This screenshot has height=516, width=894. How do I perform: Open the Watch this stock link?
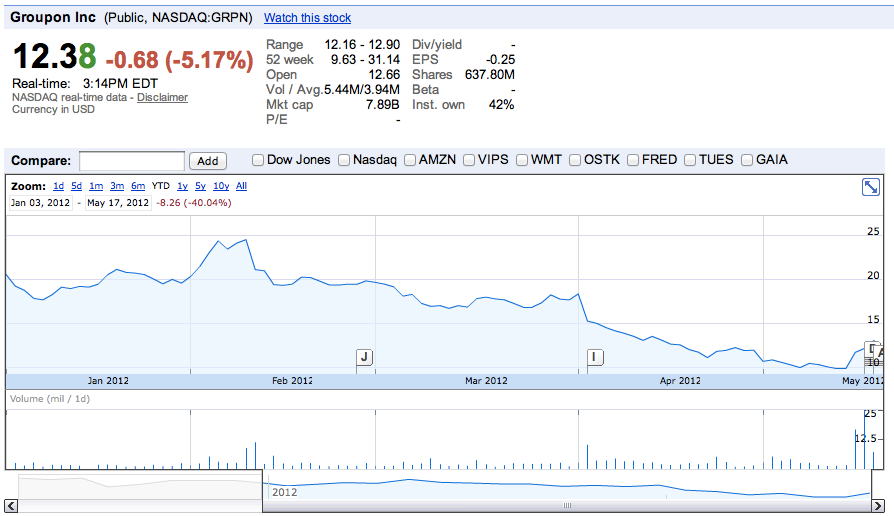click(307, 18)
